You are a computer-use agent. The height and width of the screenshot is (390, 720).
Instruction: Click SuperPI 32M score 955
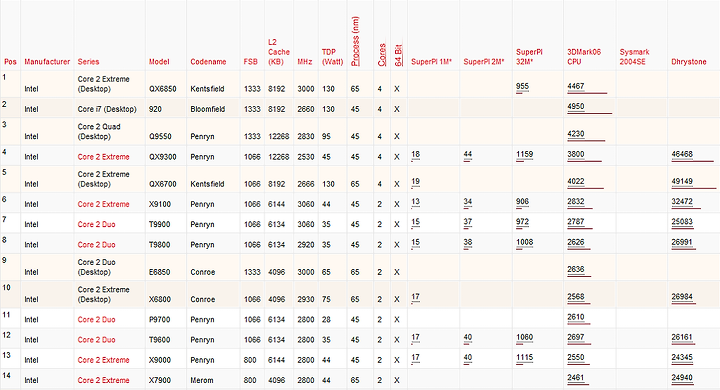point(522,86)
